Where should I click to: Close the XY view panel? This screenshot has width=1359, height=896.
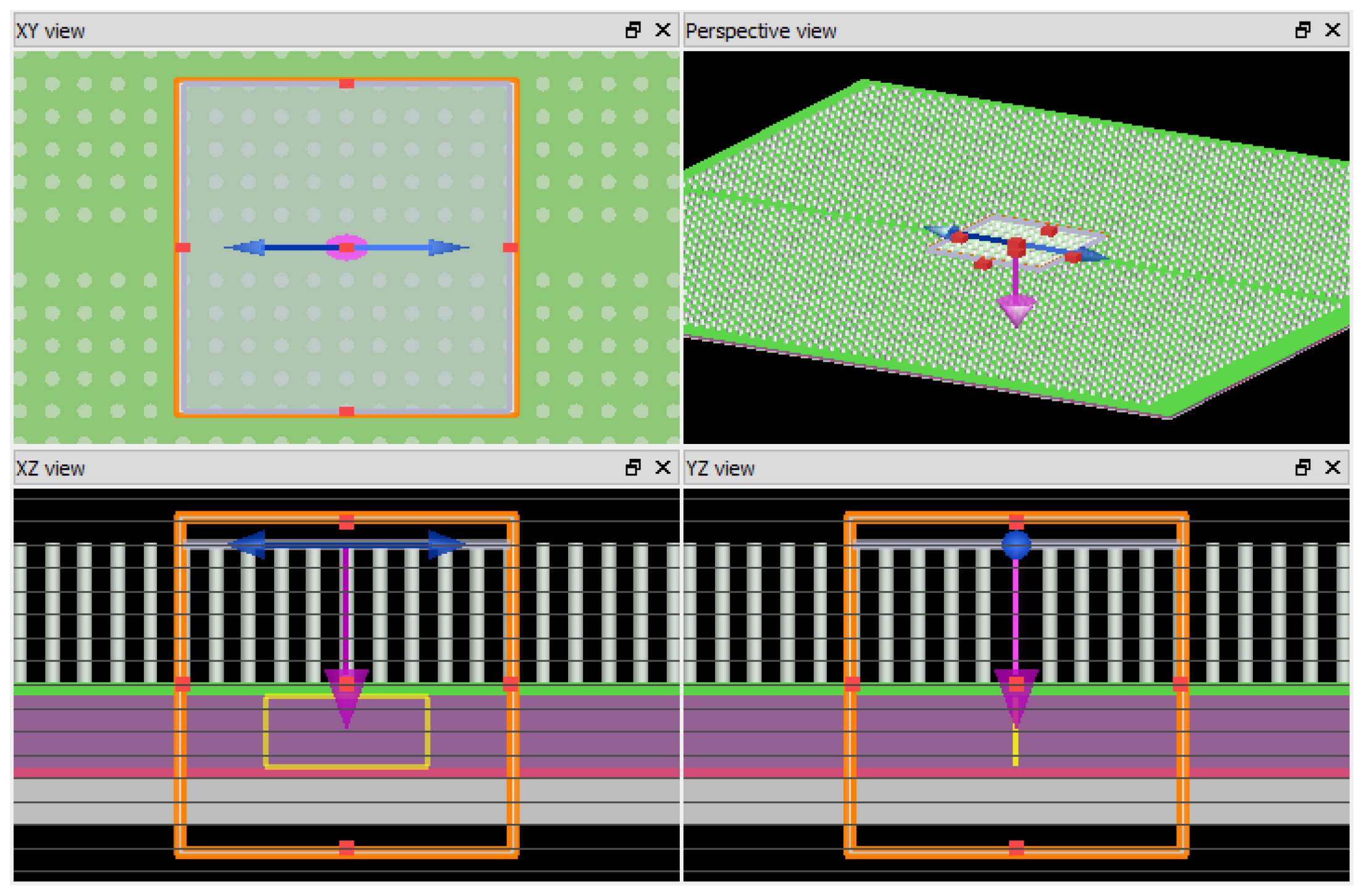point(663,30)
